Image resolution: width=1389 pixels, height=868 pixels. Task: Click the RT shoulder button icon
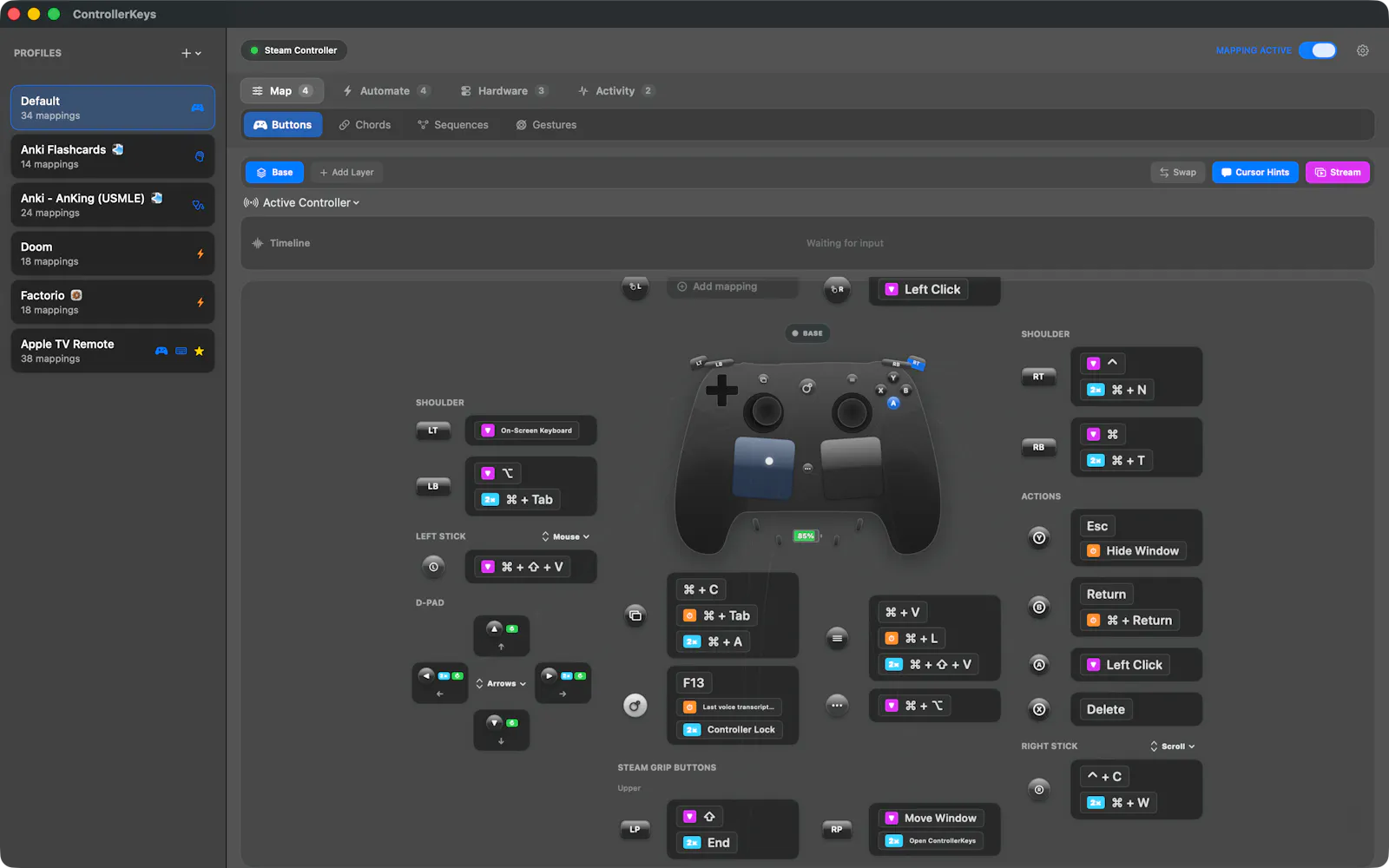click(1038, 377)
